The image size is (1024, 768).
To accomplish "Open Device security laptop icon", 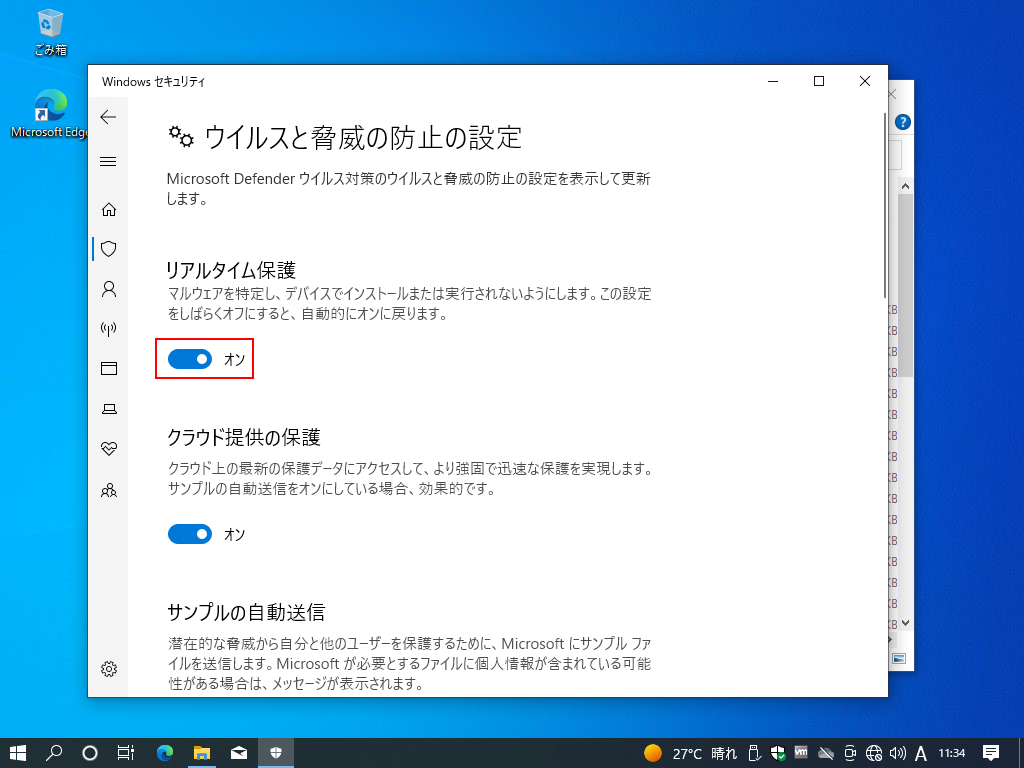I will (109, 409).
